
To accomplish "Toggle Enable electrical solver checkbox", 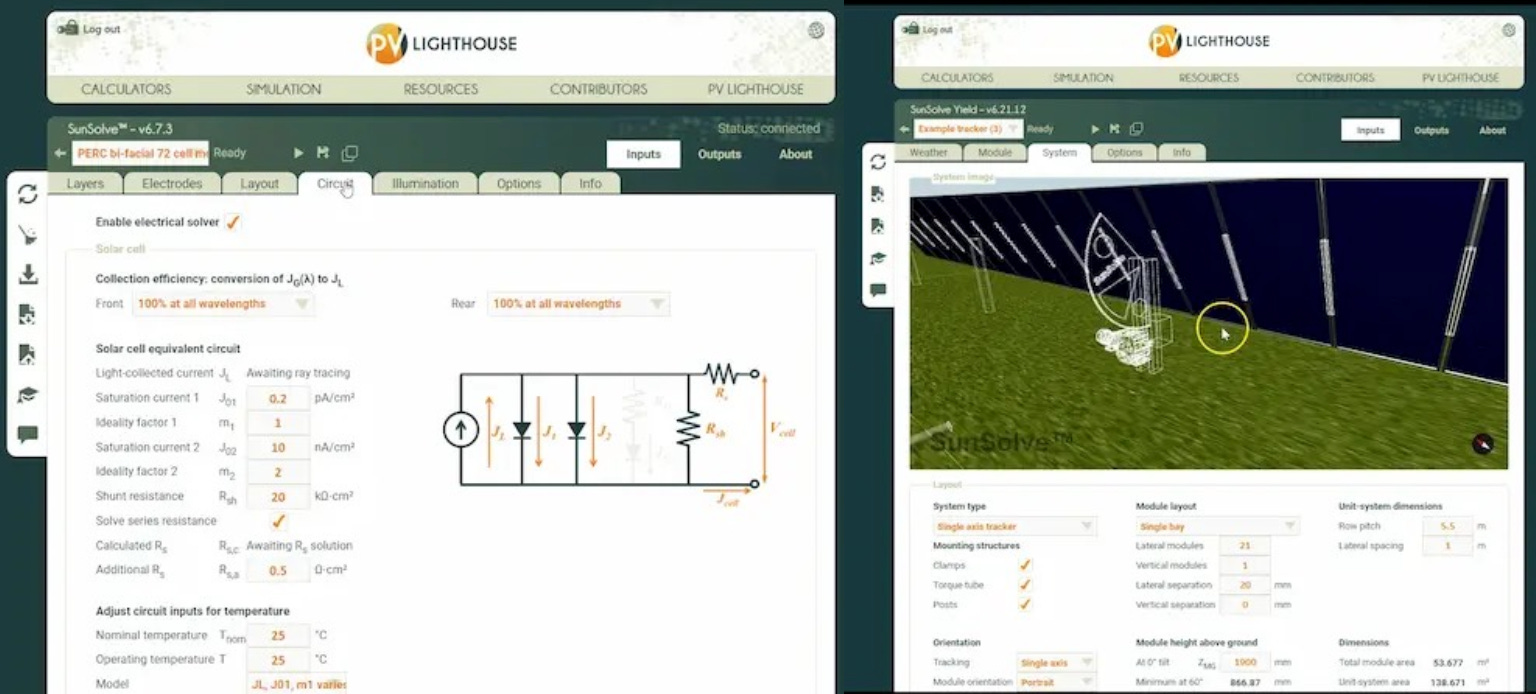I will (232, 222).
